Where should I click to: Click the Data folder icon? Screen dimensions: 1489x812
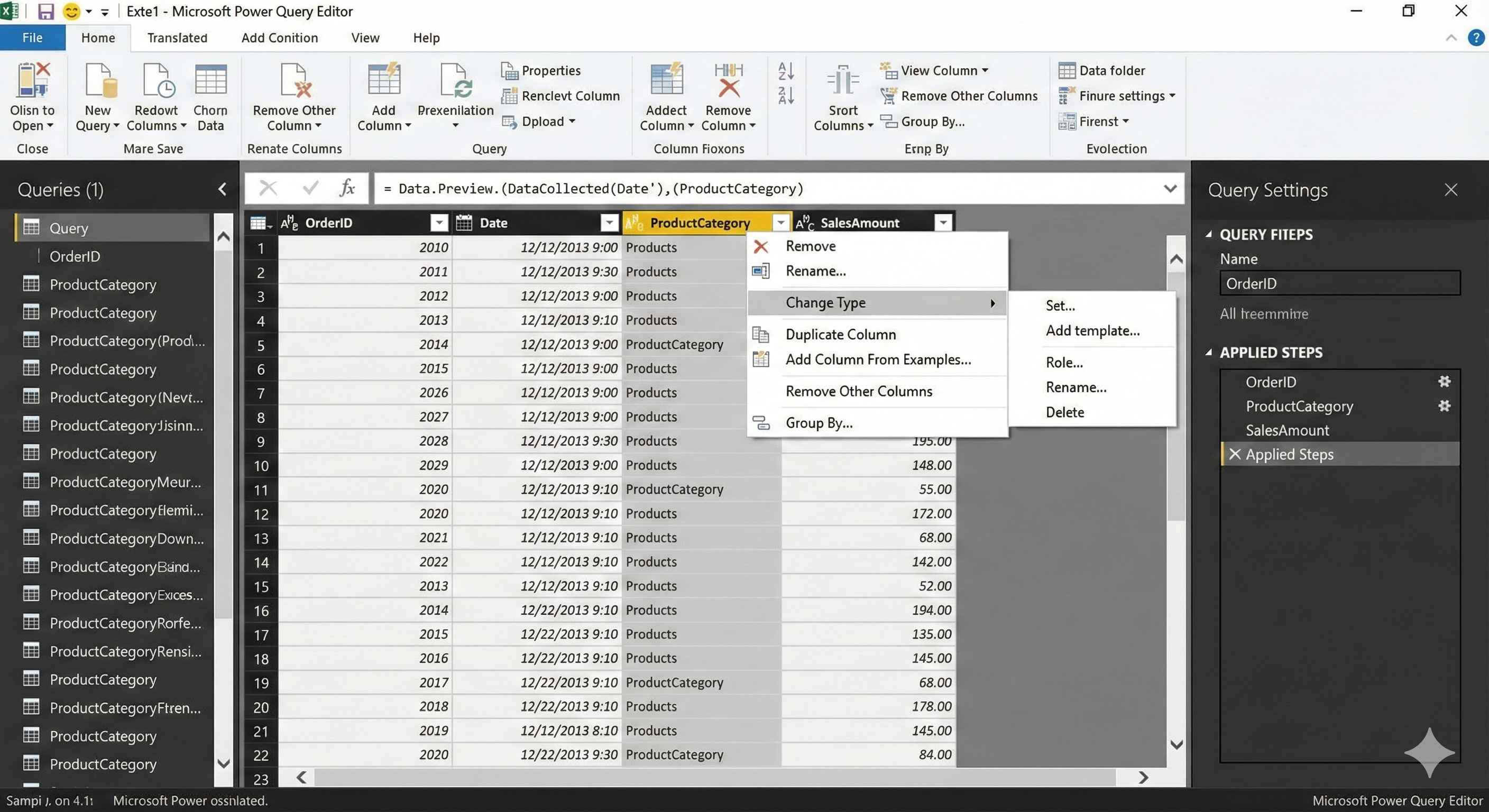tap(1067, 70)
